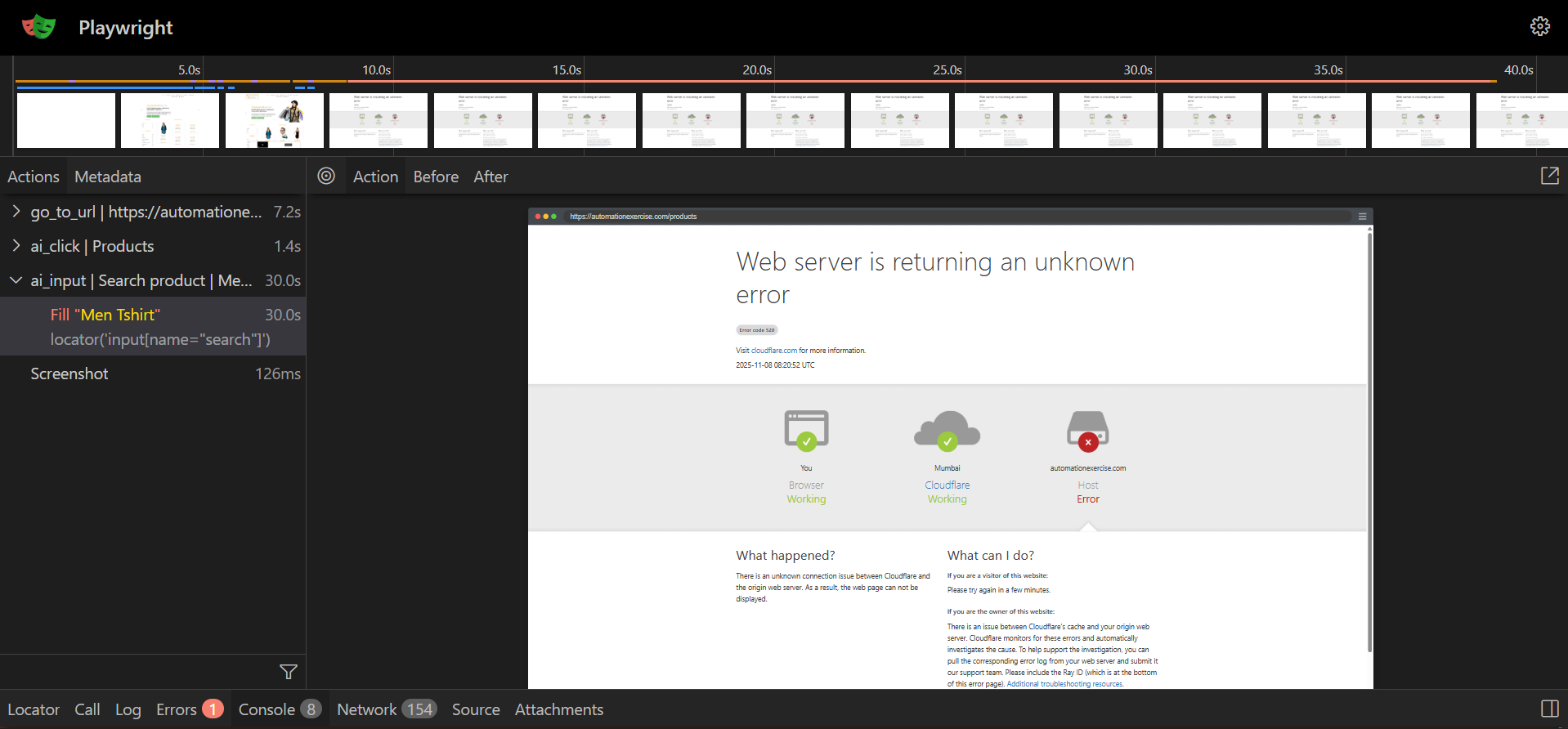Click the 2025-11-08 08:20:52 UTC timestamp

point(775,365)
